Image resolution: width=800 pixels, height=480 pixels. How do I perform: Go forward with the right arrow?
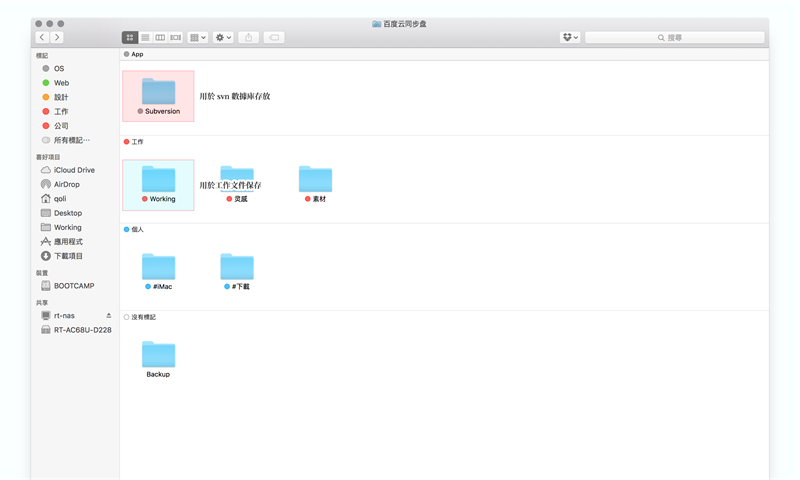tap(57, 37)
